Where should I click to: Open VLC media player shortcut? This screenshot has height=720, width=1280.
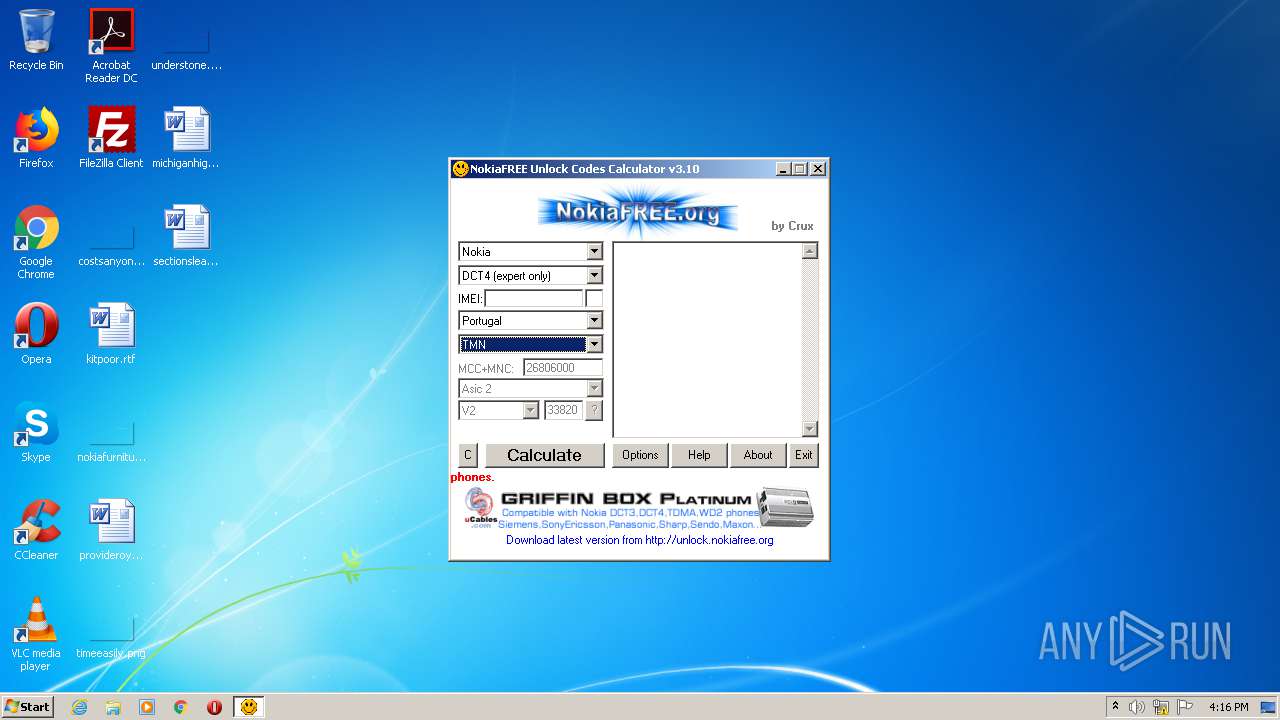(36, 634)
